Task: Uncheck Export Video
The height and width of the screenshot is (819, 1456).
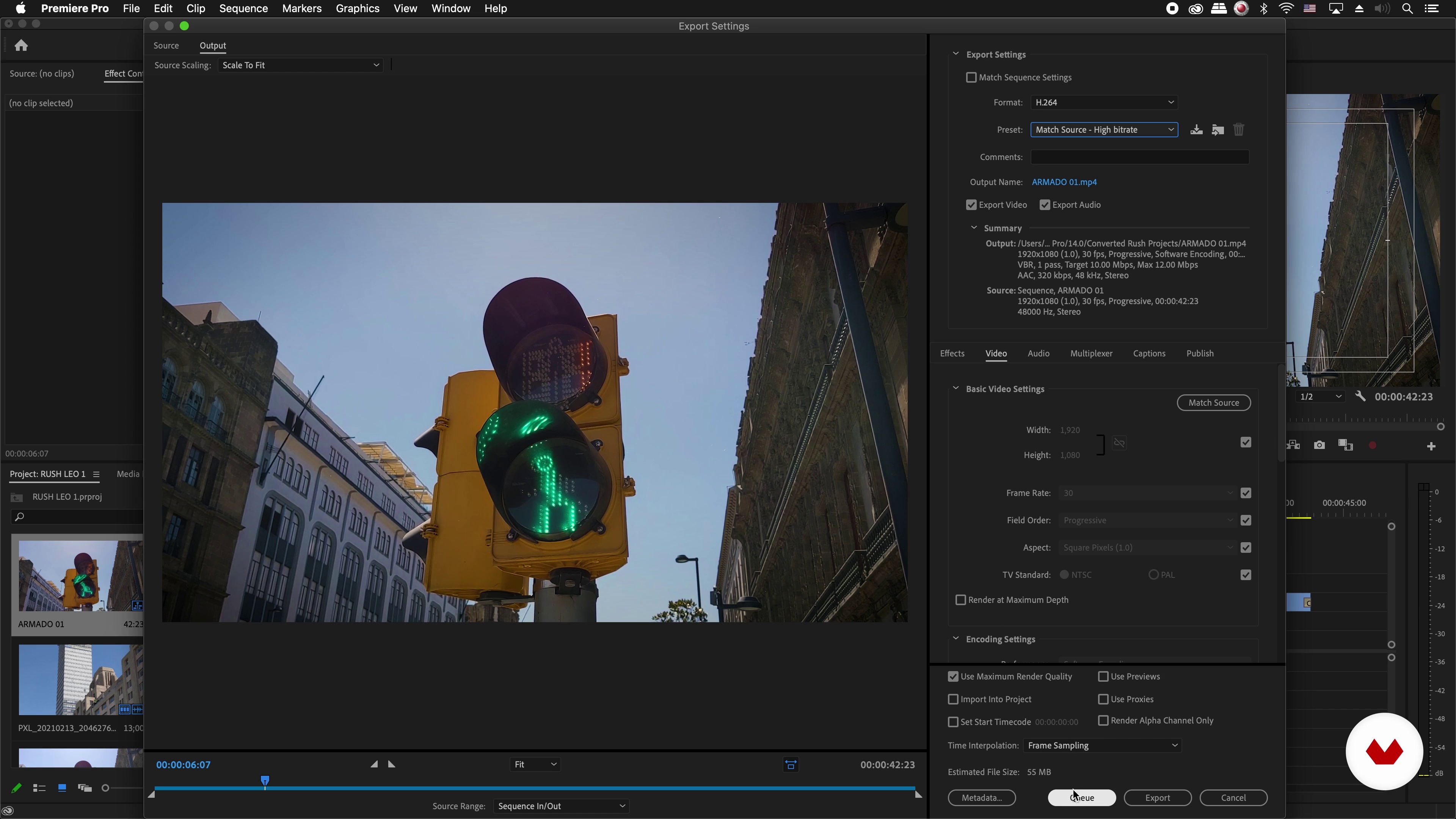Action: pyautogui.click(x=971, y=205)
